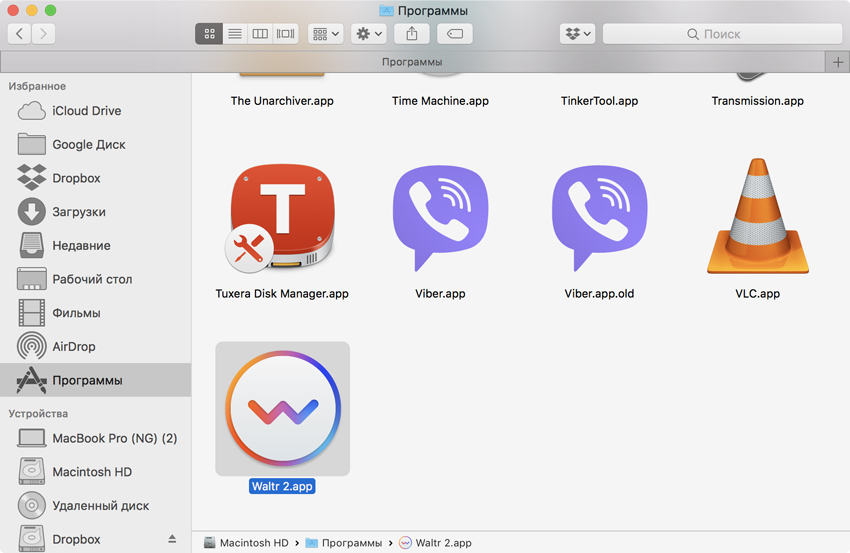Switch to list view mode
The width and height of the screenshot is (850, 553).
pyautogui.click(x=235, y=34)
